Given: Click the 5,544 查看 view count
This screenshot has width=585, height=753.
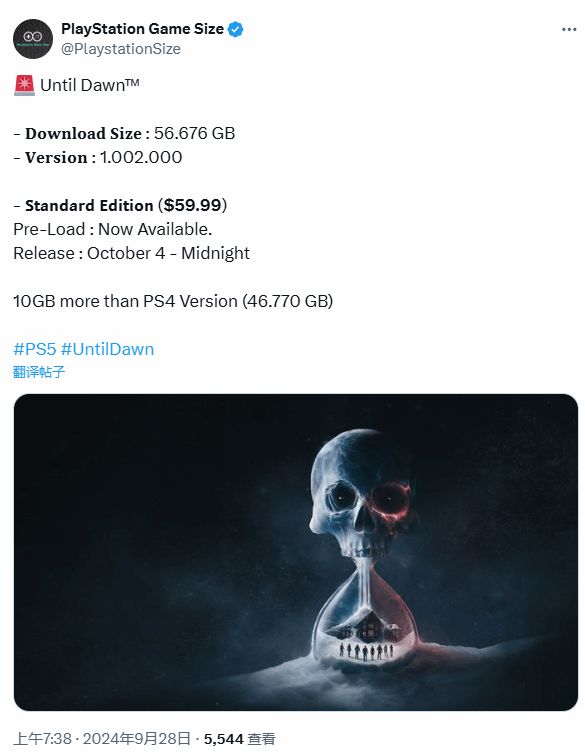Looking at the screenshot, I should [239, 739].
